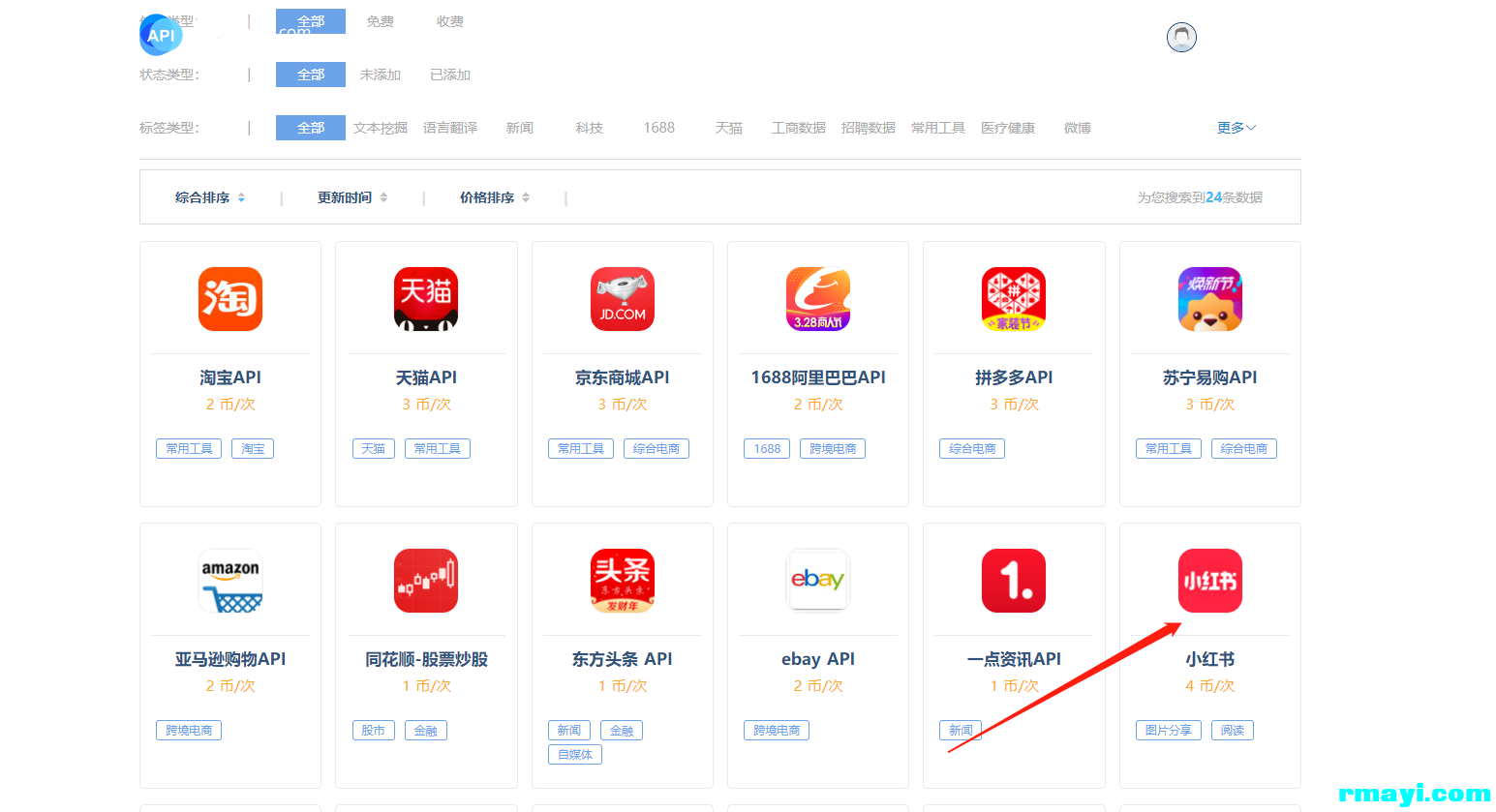Image resolution: width=1496 pixels, height=812 pixels.
Task: Click 综合电商 tag on 京东商城API card
Action: (x=656, y=449)
